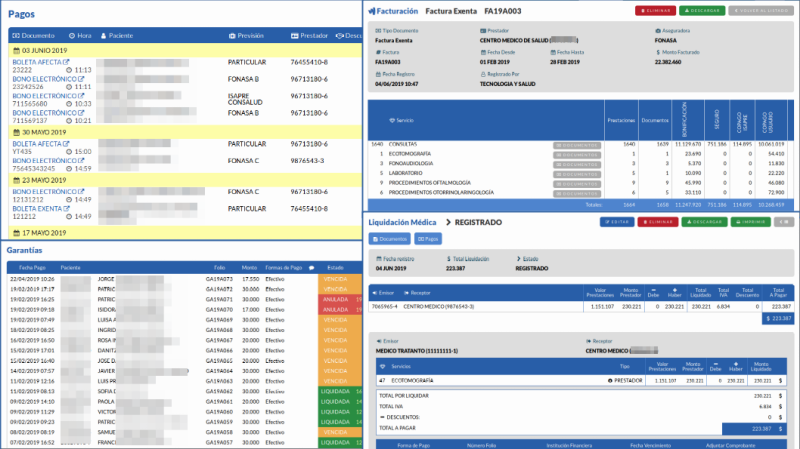Click the chevron before REGISTRADO heading

pyautogui.click(x=448, y=222)
